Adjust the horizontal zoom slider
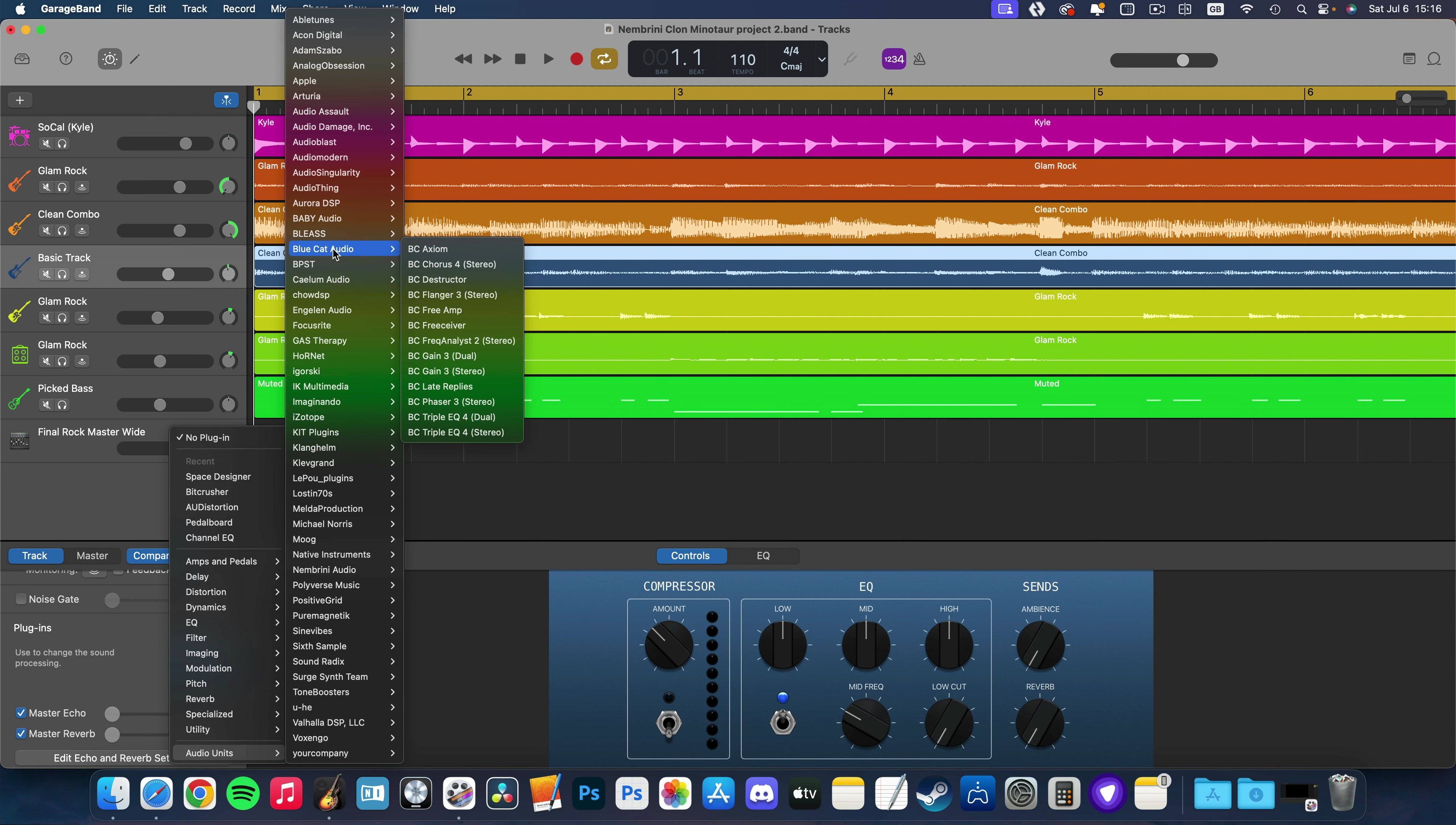Viewport: 1456px width, 825px height. (1421, 99)
